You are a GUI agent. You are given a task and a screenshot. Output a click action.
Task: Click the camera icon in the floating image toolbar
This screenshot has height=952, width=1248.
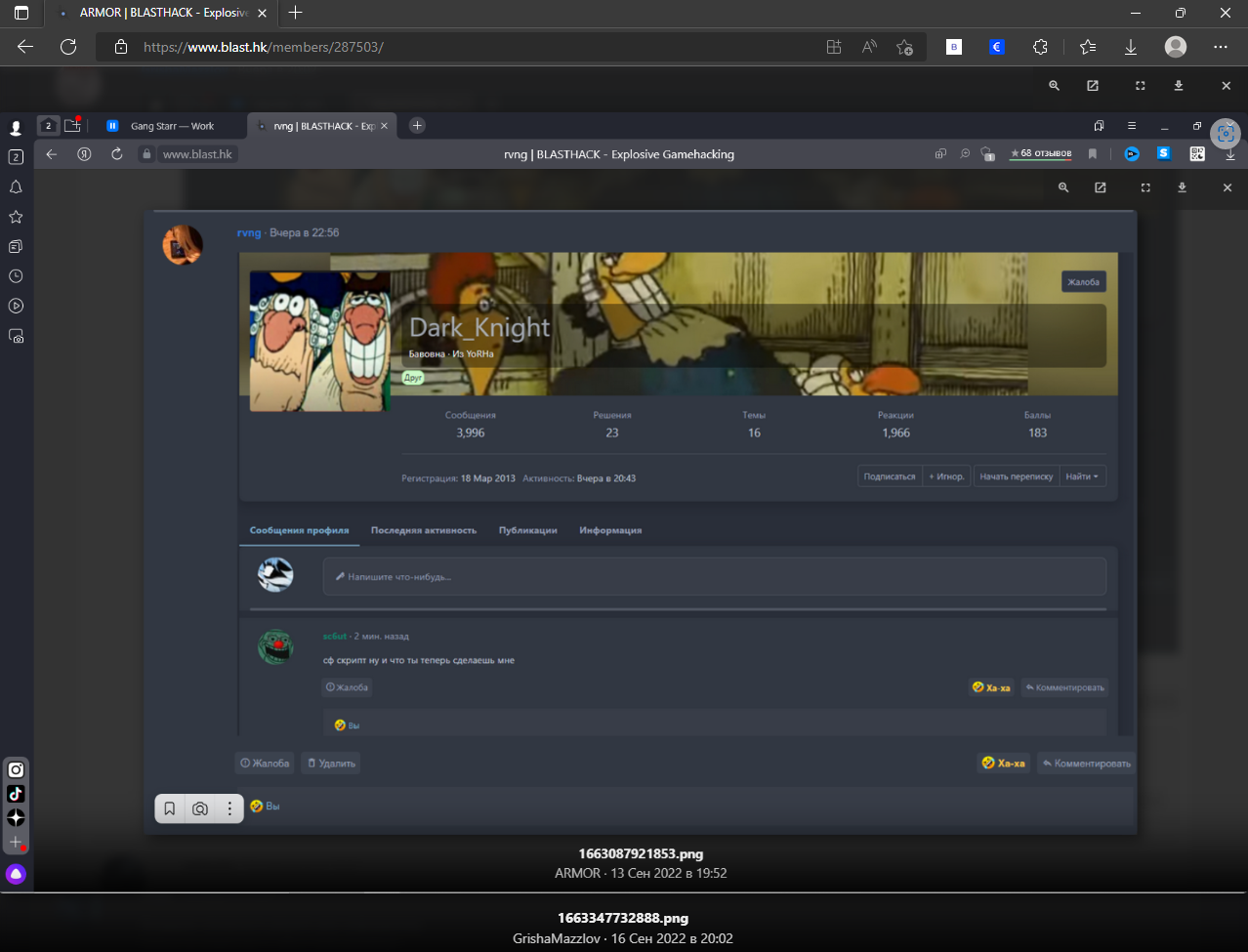tap(200, 808)
